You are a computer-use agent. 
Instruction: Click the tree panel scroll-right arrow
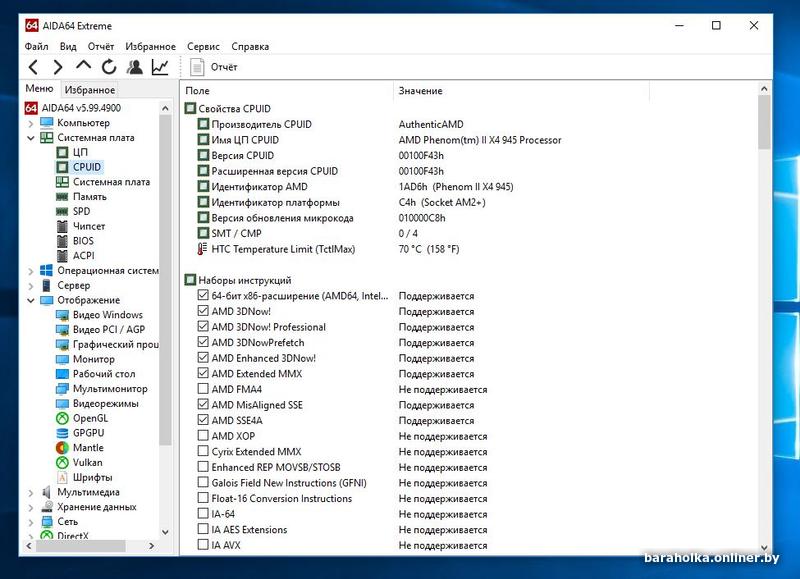pyautogui.click(x=152, y=545)
